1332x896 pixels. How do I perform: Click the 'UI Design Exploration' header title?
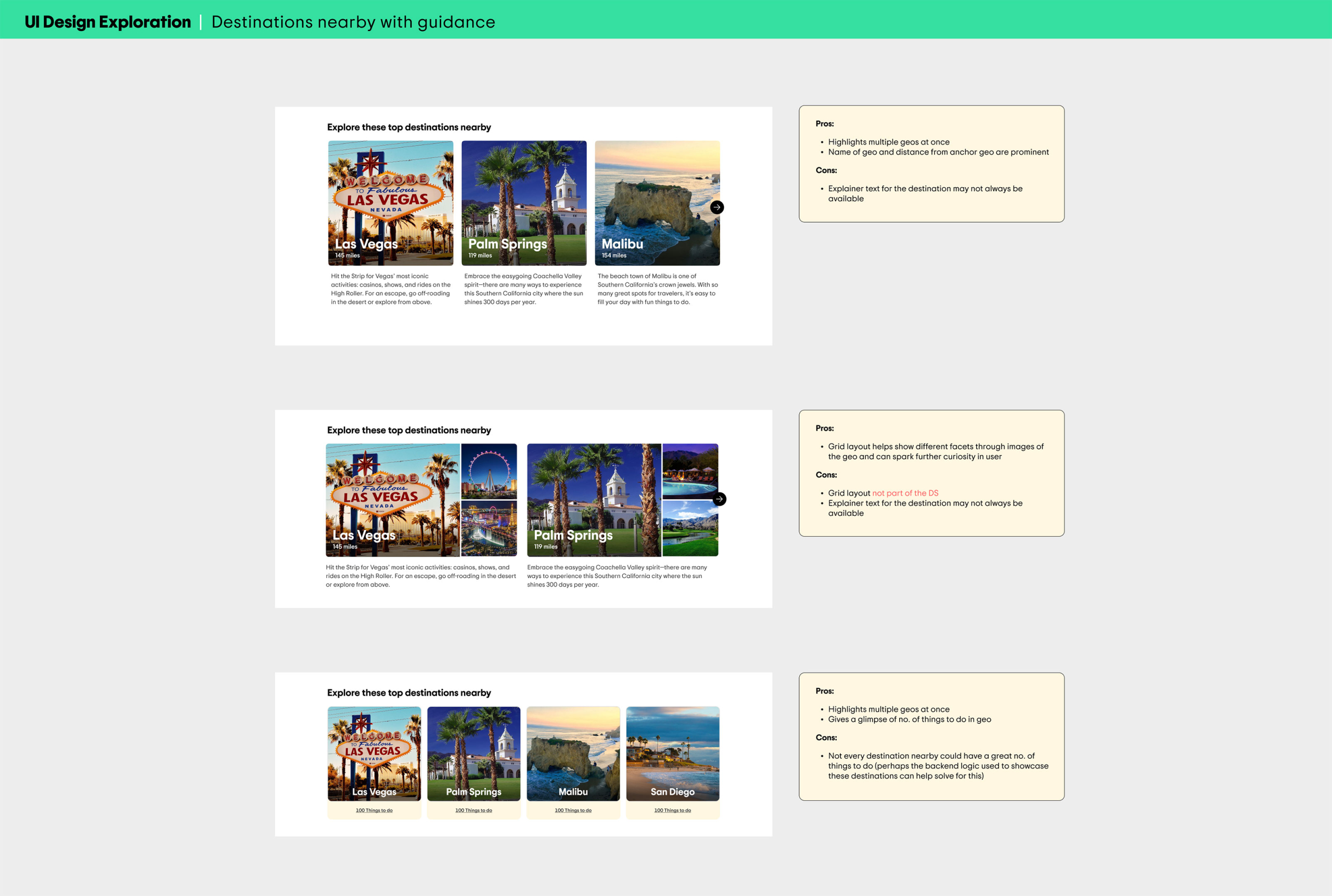pyautogui.click(x=108, y=22)
